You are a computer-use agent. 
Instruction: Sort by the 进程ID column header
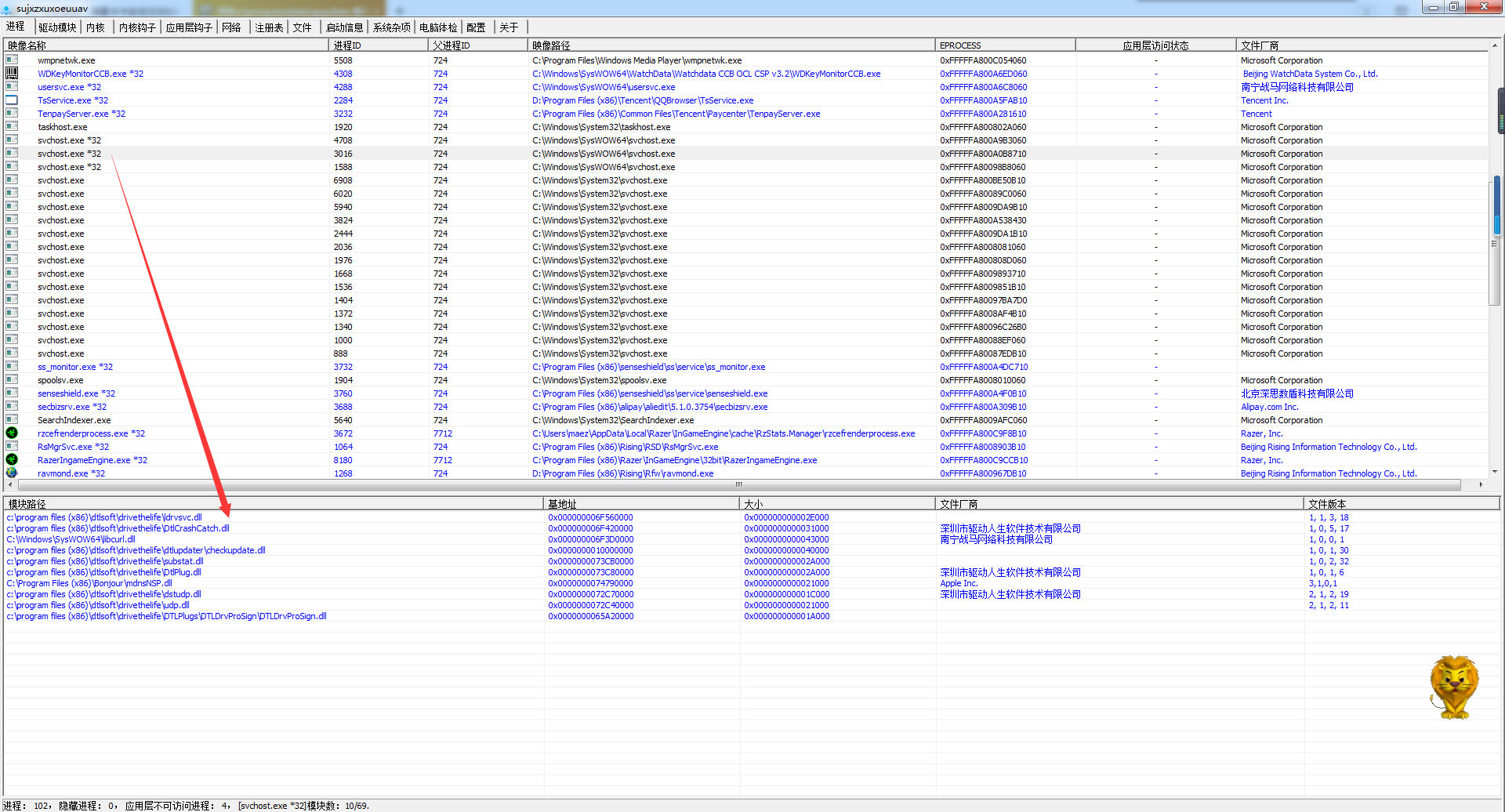coord(379,45)
